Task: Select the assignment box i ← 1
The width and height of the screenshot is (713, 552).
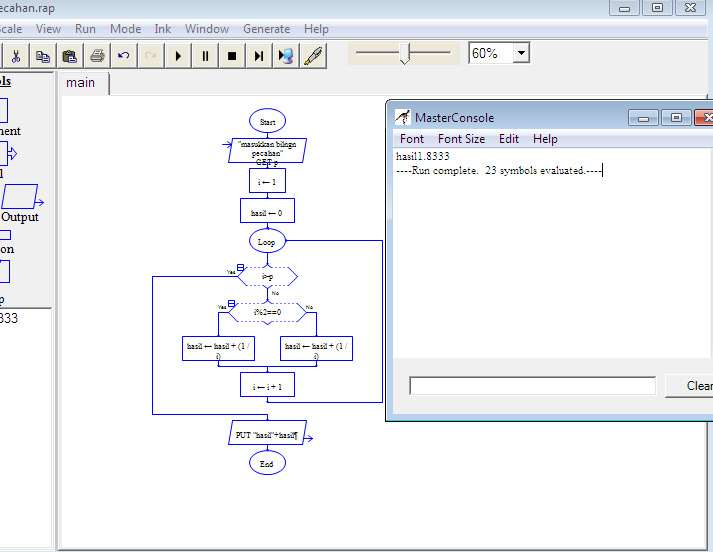Action: coord(267,181)
